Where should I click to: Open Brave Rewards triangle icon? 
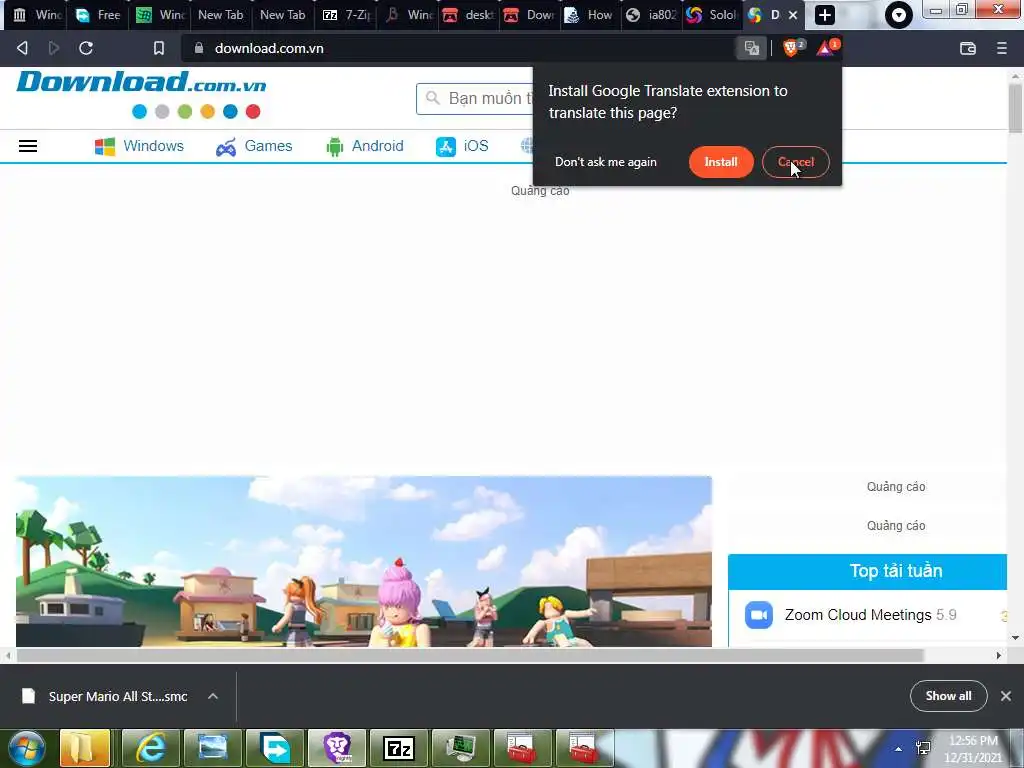click(x=825, y=48)
